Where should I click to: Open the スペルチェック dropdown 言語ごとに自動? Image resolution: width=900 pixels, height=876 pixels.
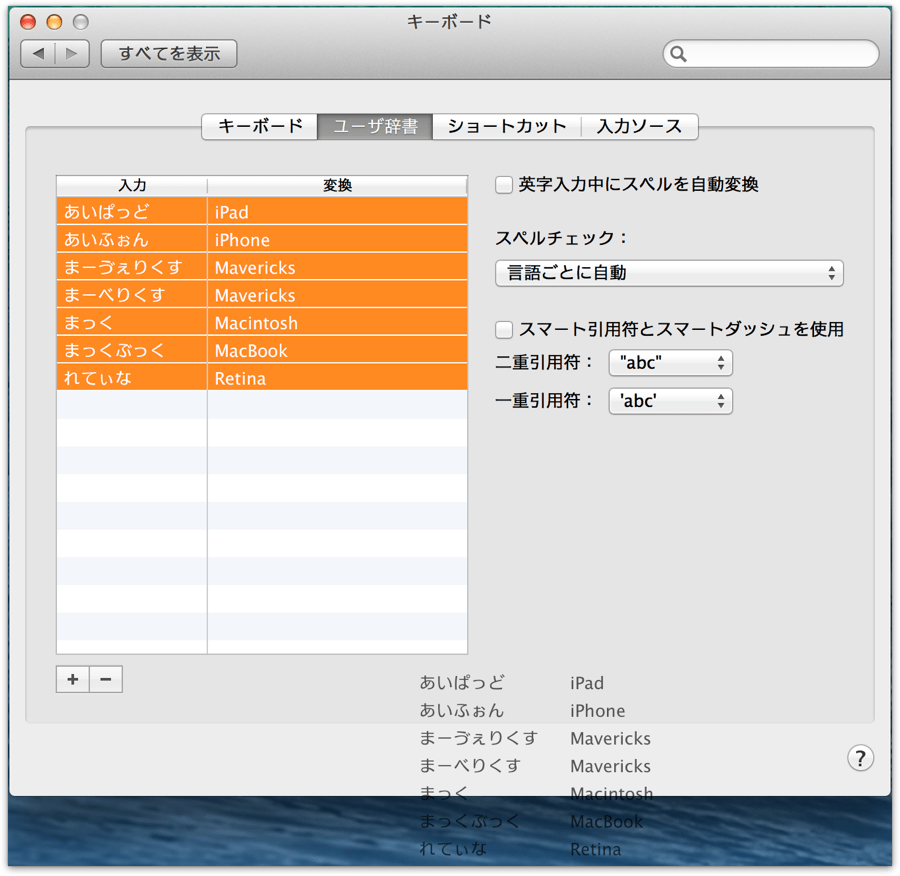[669, 273]
